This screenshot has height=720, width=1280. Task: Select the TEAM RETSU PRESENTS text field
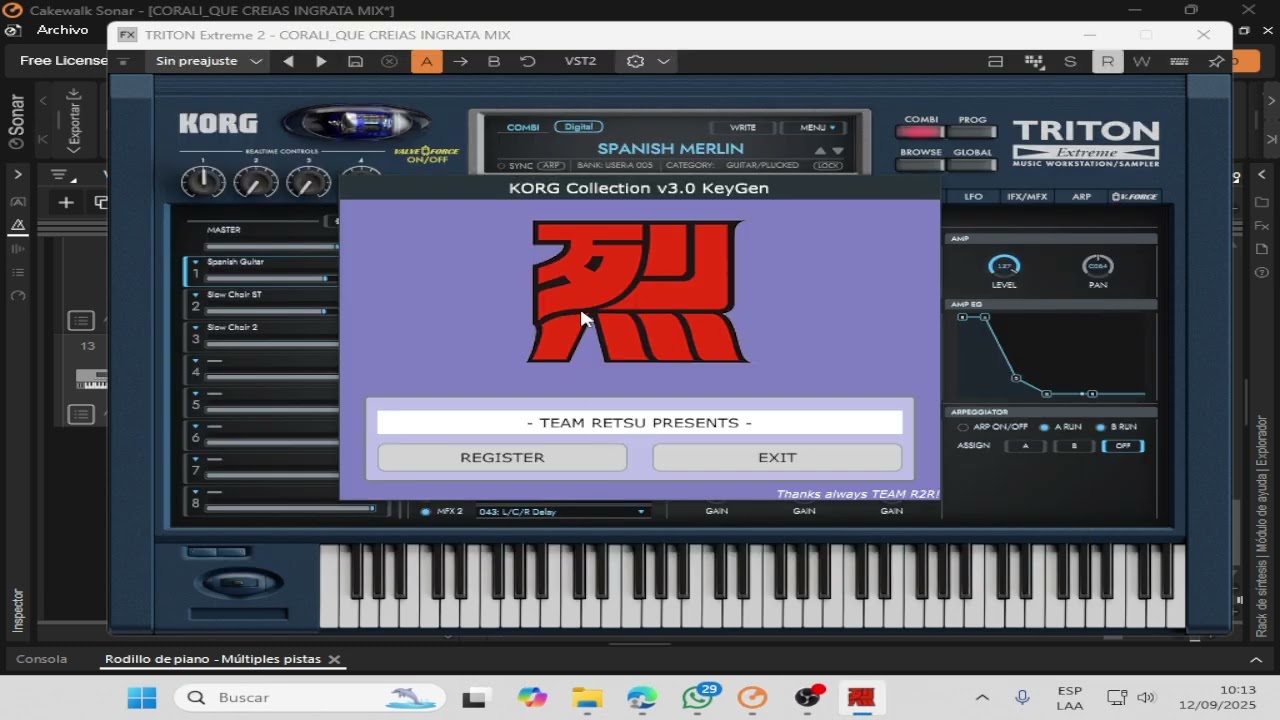pos(639,422)
